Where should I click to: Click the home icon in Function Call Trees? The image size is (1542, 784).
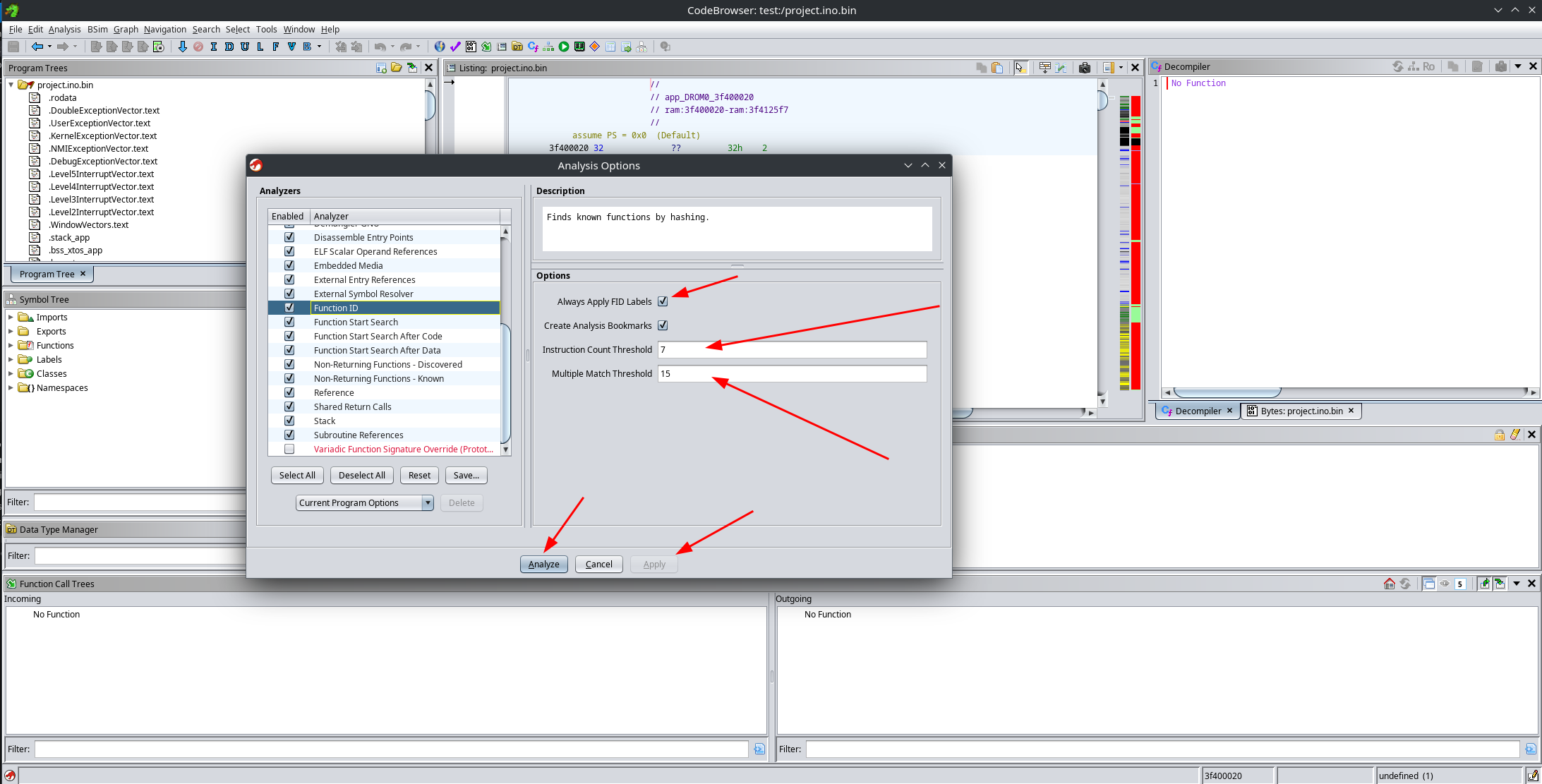(x=1389, y=584)
